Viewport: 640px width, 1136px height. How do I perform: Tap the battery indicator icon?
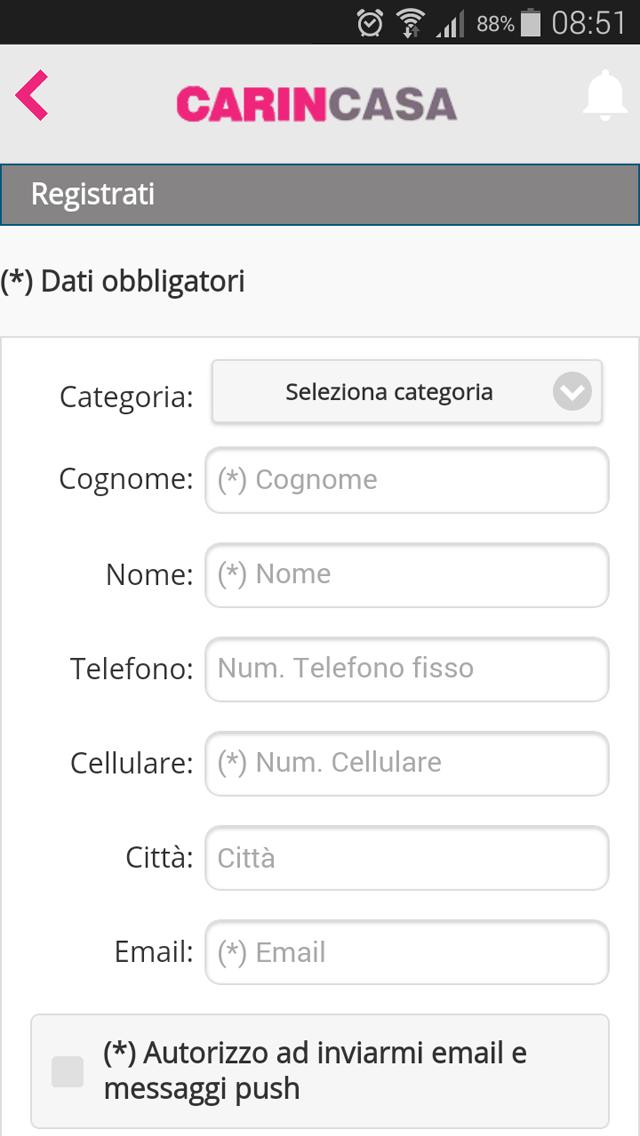click(531, 23)
